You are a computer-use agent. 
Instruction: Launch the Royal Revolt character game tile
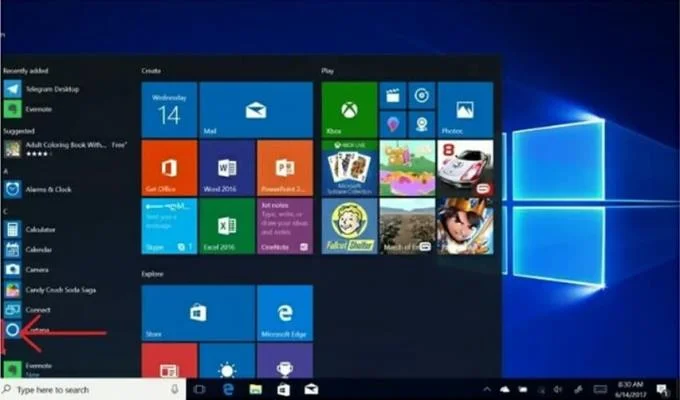point(465,226)
